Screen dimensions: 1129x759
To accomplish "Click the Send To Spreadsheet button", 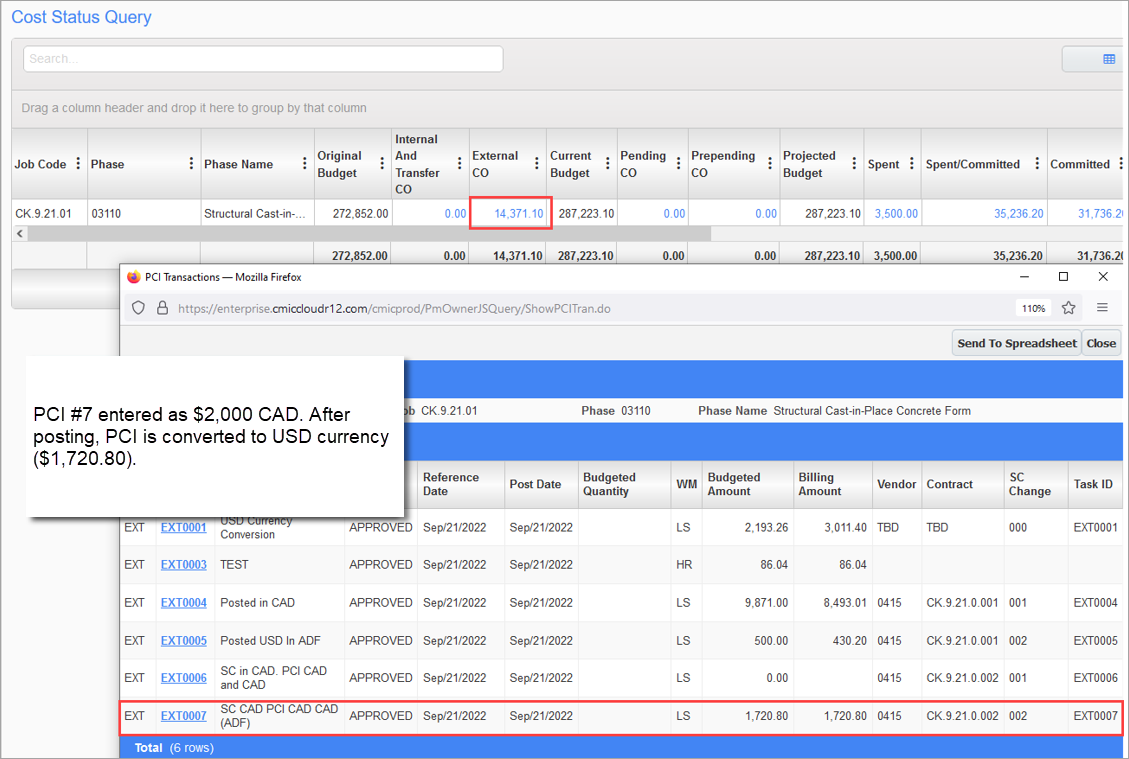I will tap(1016, 342).
